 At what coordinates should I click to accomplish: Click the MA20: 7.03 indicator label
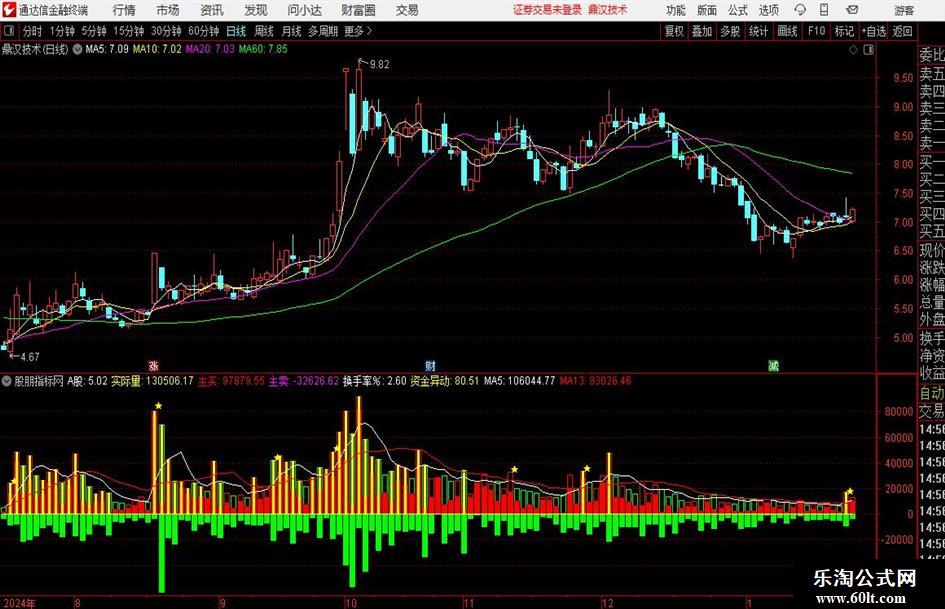tap(210, 49)
